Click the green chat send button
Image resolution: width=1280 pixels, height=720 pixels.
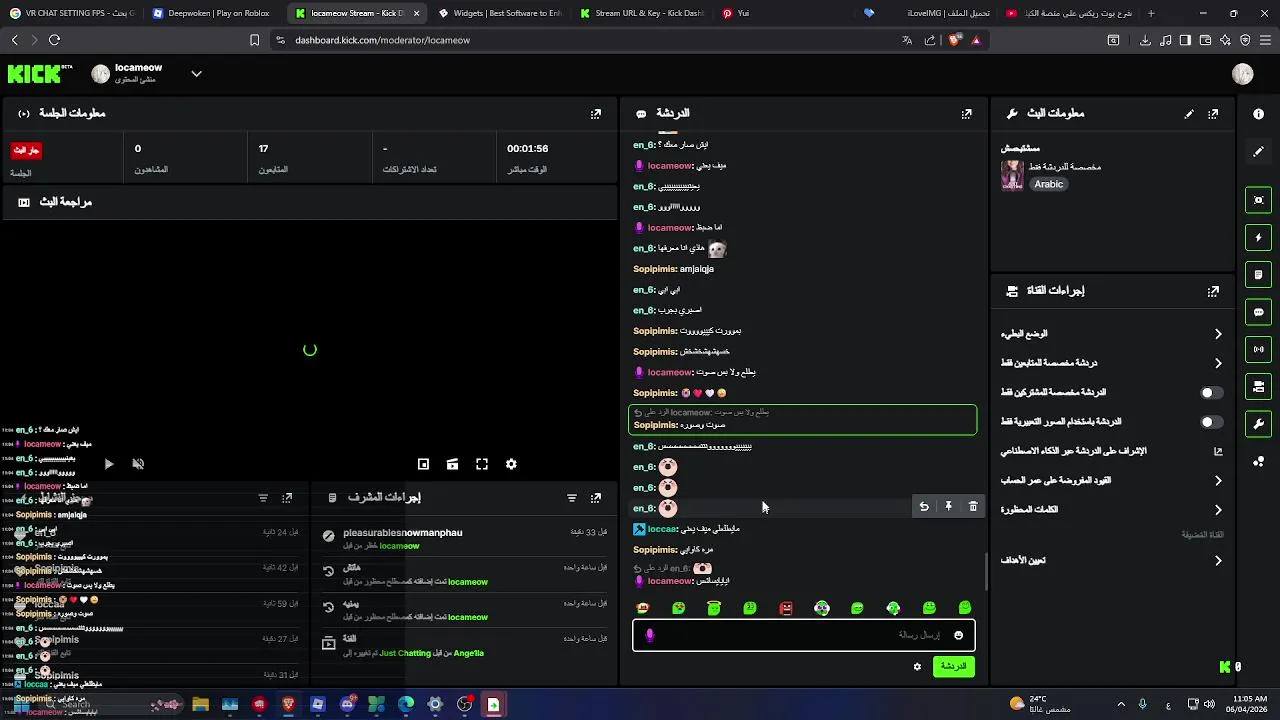coord(954,667)
